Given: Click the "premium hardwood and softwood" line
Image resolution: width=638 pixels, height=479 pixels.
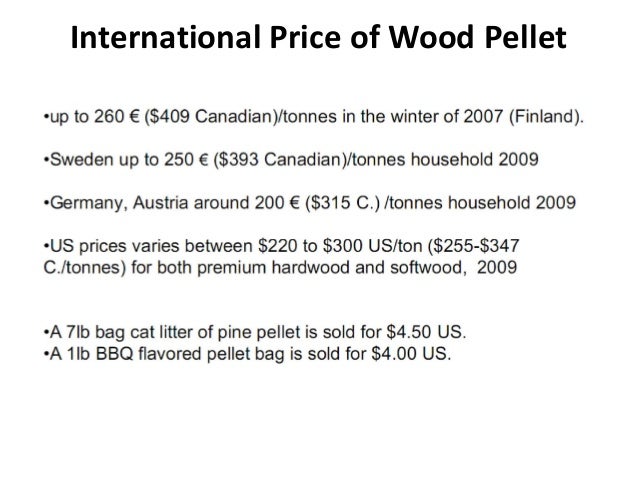Looking at the screenshot, I should click(x=280, y=268).
